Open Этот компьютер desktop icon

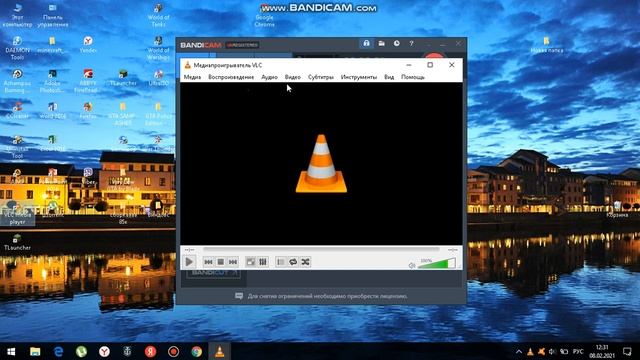(17, 16)
